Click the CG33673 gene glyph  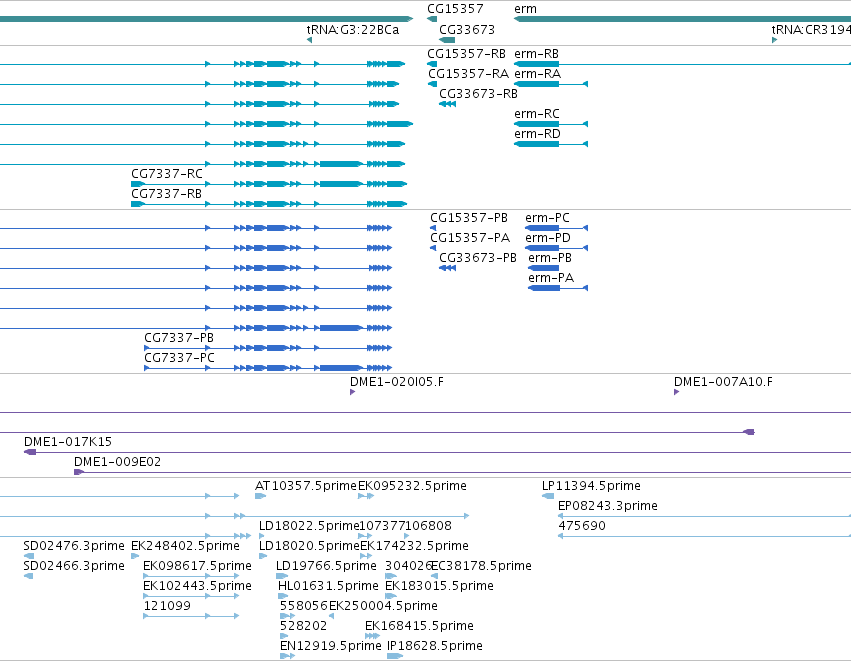coord(447,40)
